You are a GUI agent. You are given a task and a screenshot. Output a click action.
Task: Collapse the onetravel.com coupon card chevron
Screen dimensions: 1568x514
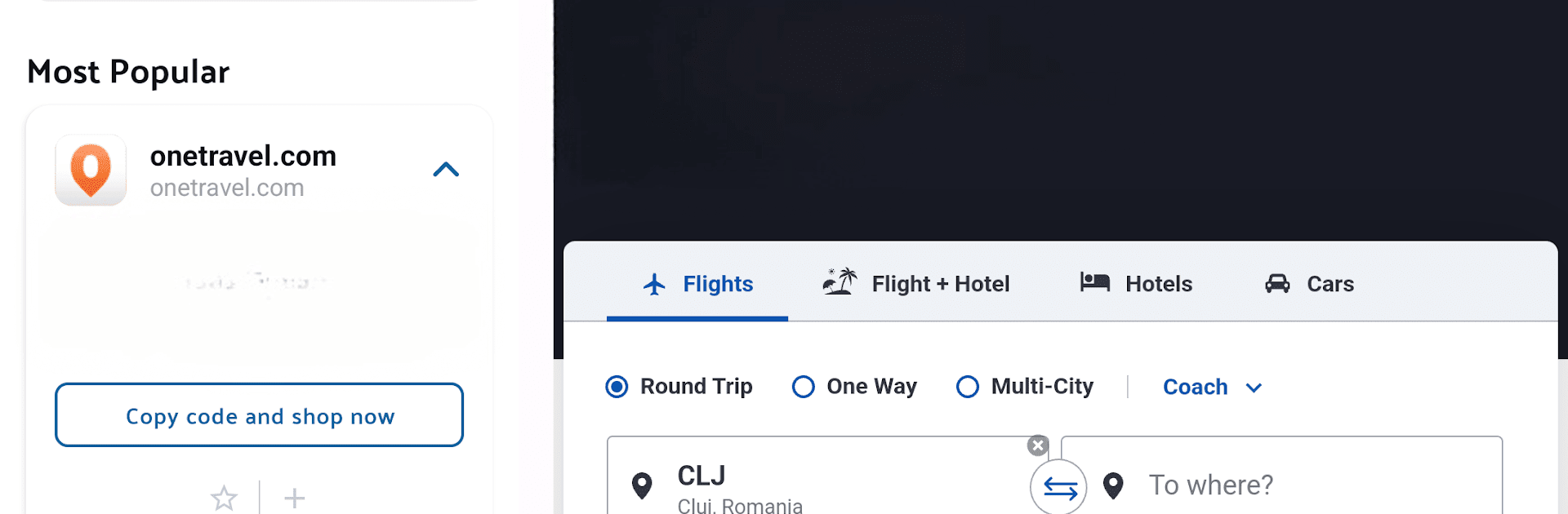(x=446, y=170)
